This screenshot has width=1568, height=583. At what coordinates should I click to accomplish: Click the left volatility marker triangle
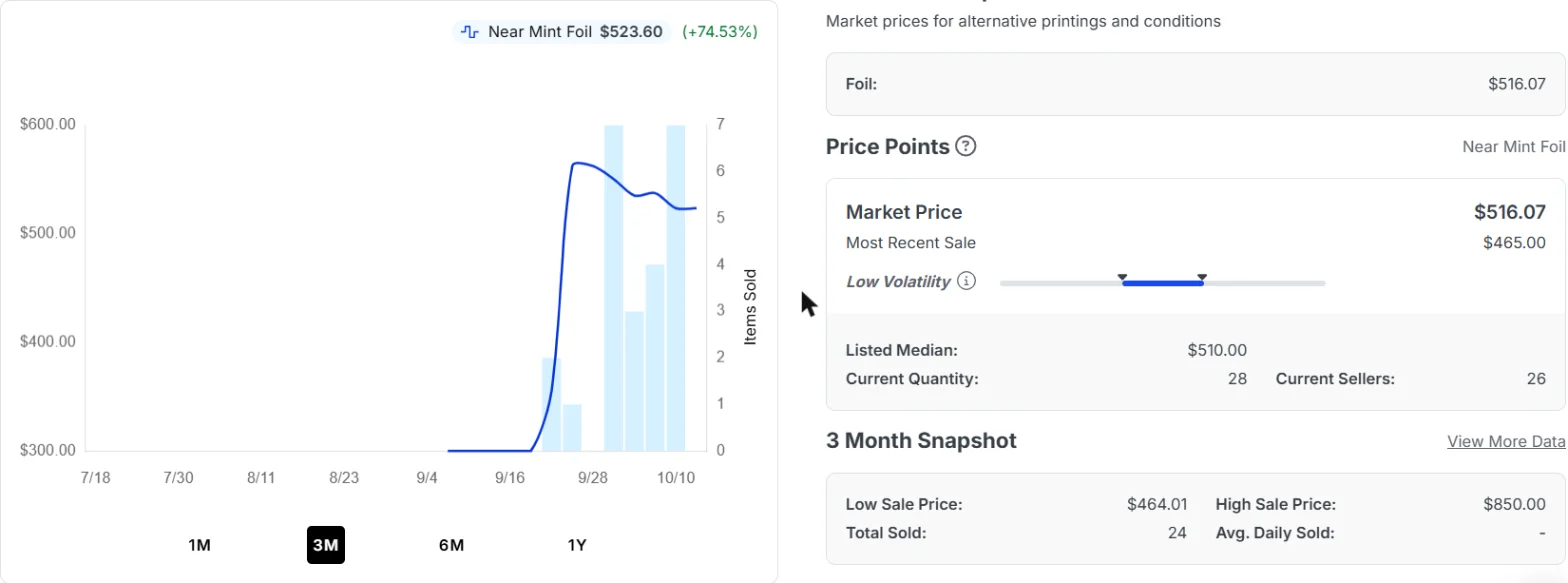click(1122, 276)
